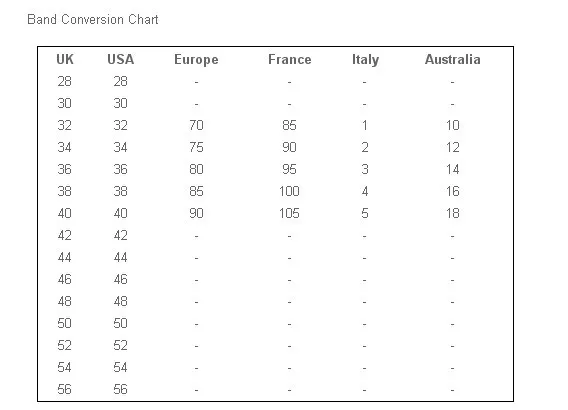Click the Australia column header
The image size is (568, 410).
[453, 59]
